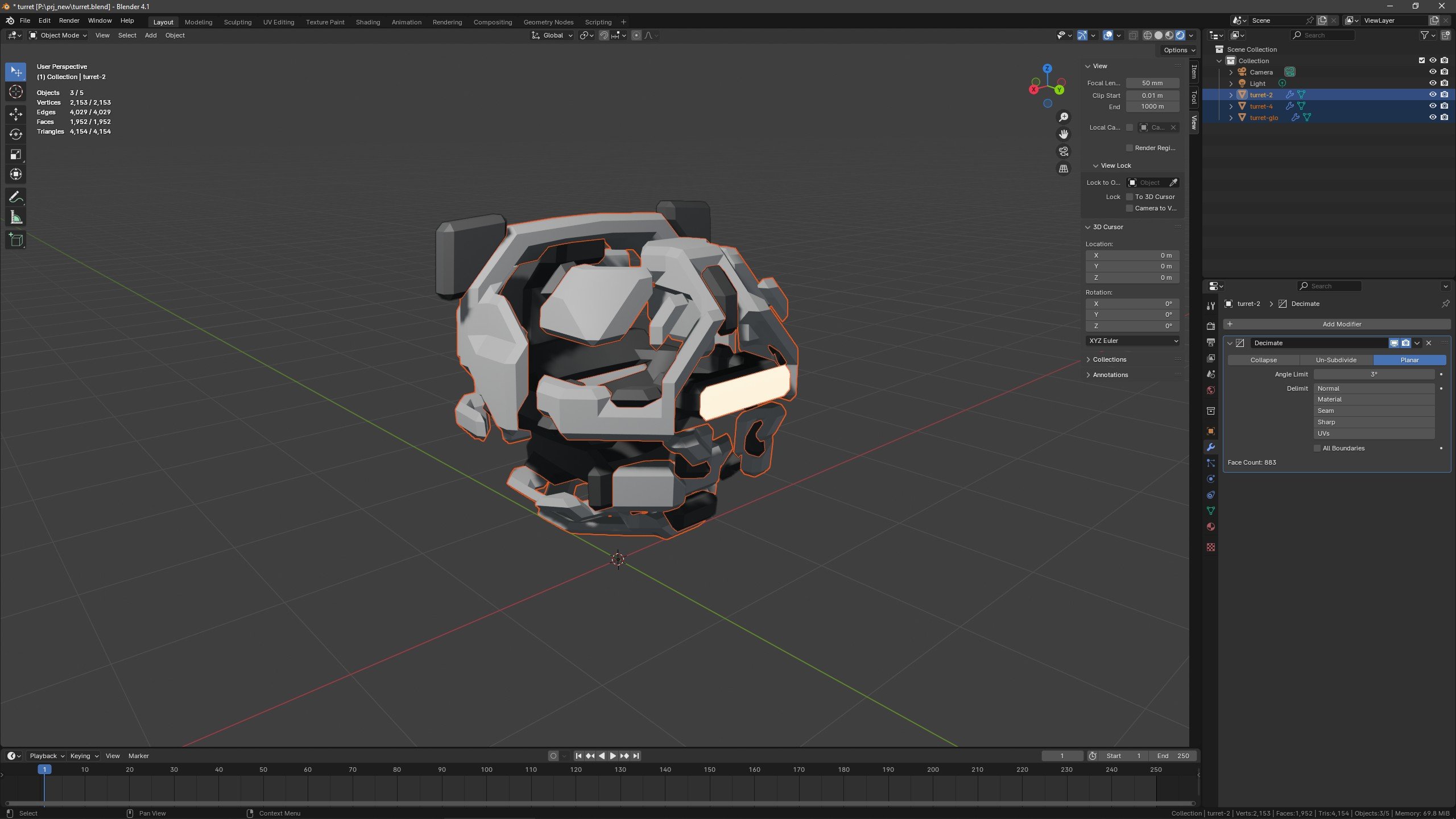Remove the Decimate modifier with X
1456x819 pixels.
click(x=1429, y=343)
